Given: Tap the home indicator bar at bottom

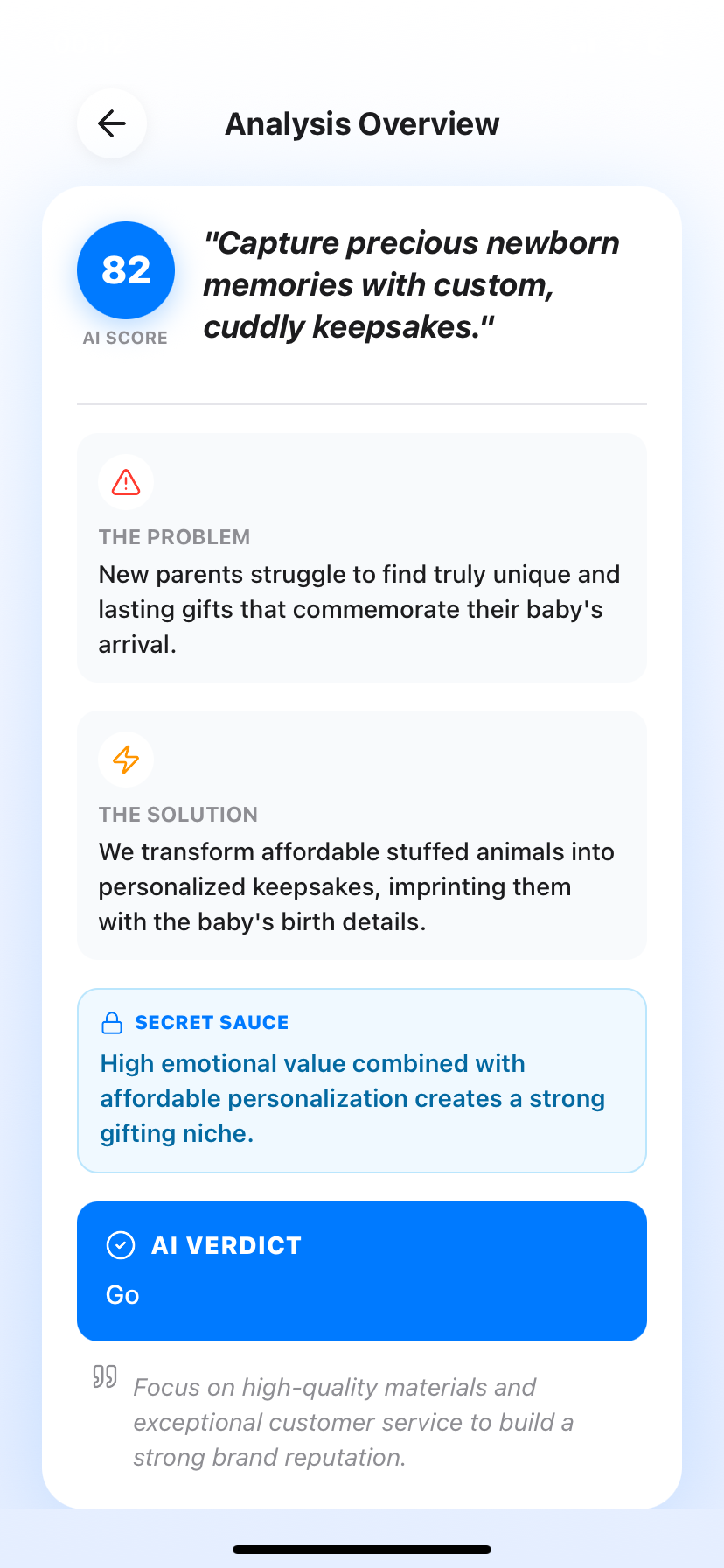Looking at the screenshot, I should pyautogui.click(x=361, y=1548).
